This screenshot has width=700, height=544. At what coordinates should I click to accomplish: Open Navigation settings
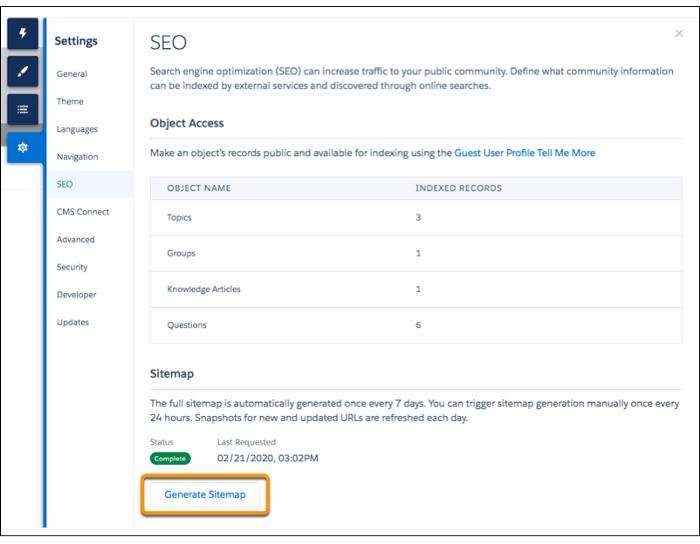click(78, 157)
